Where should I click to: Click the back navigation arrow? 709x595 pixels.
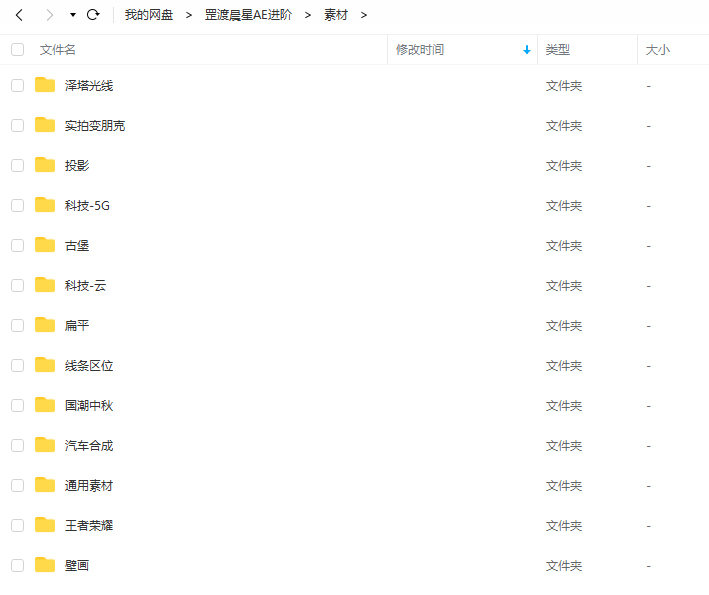pyautogui.click(x=19, y=15)
